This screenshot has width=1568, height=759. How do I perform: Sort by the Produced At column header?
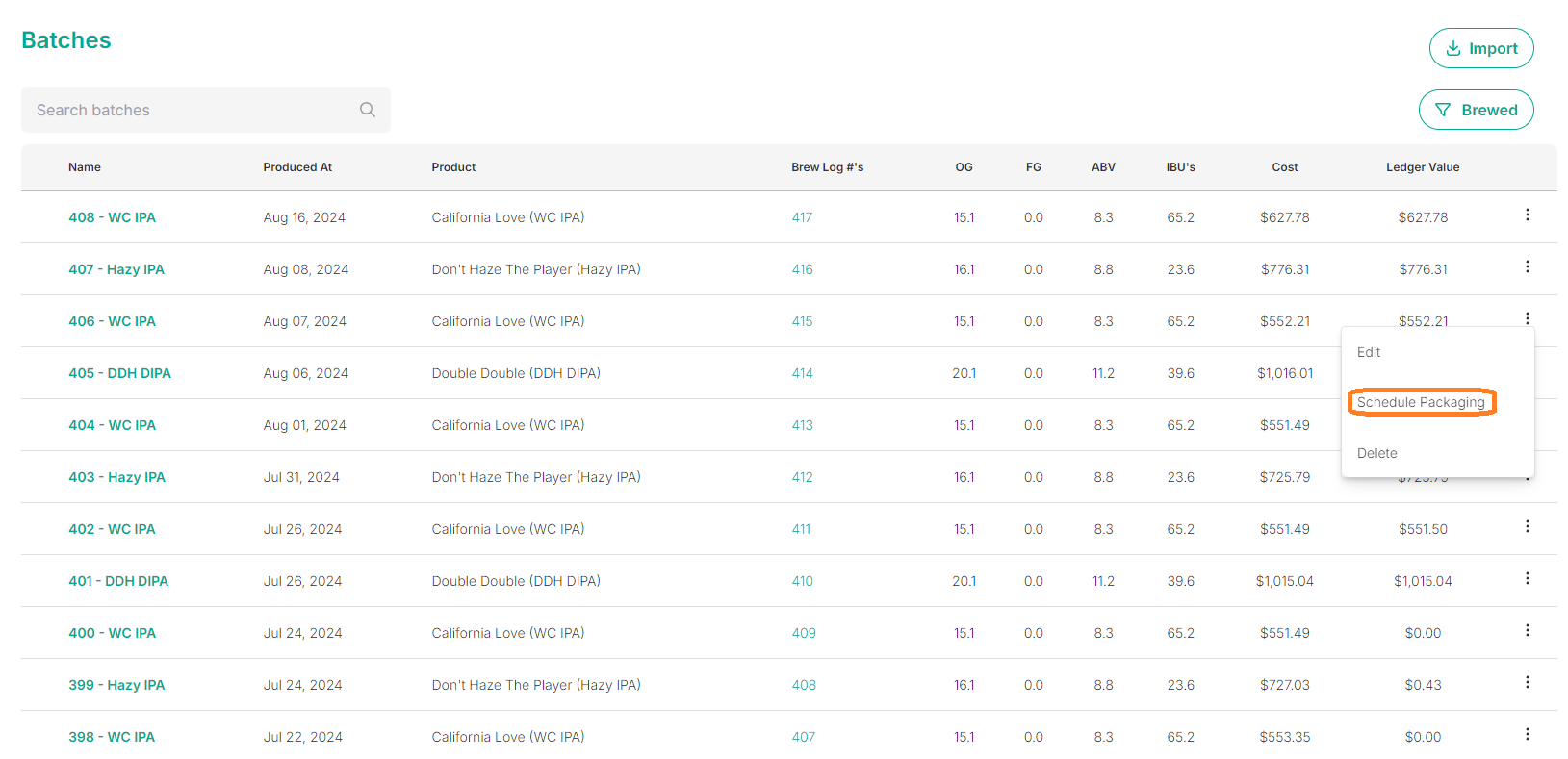coord(297,167)
